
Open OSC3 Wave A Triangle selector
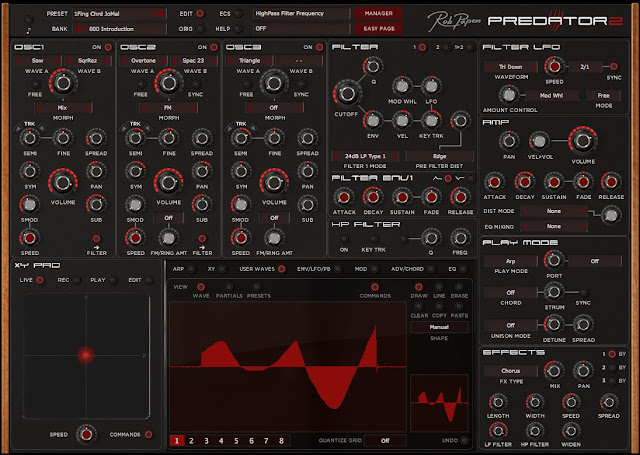coord(249,61)
